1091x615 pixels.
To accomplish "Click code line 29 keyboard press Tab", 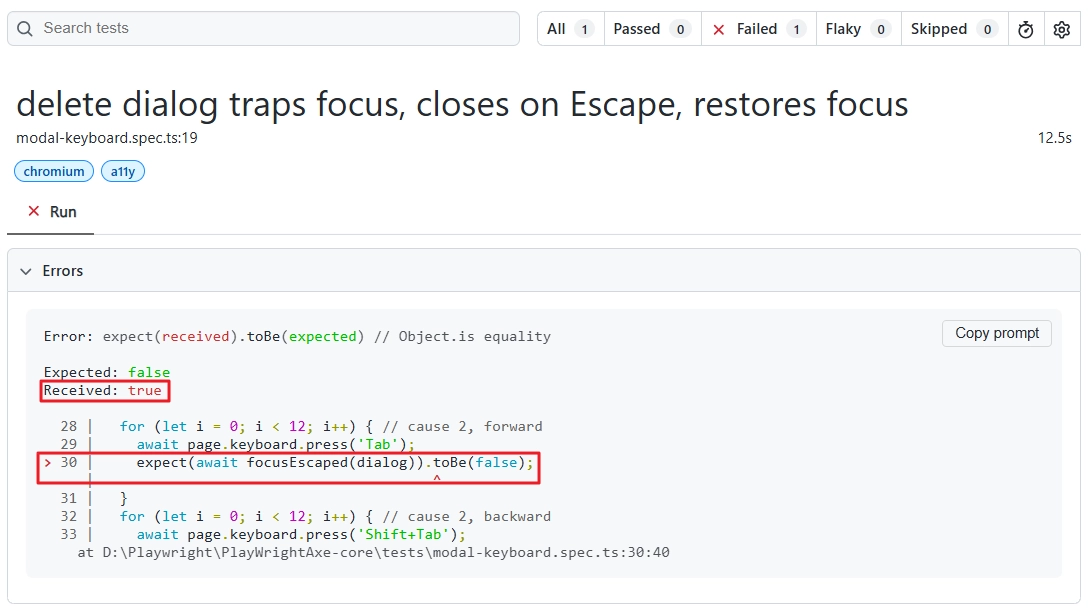I will 276,445.
